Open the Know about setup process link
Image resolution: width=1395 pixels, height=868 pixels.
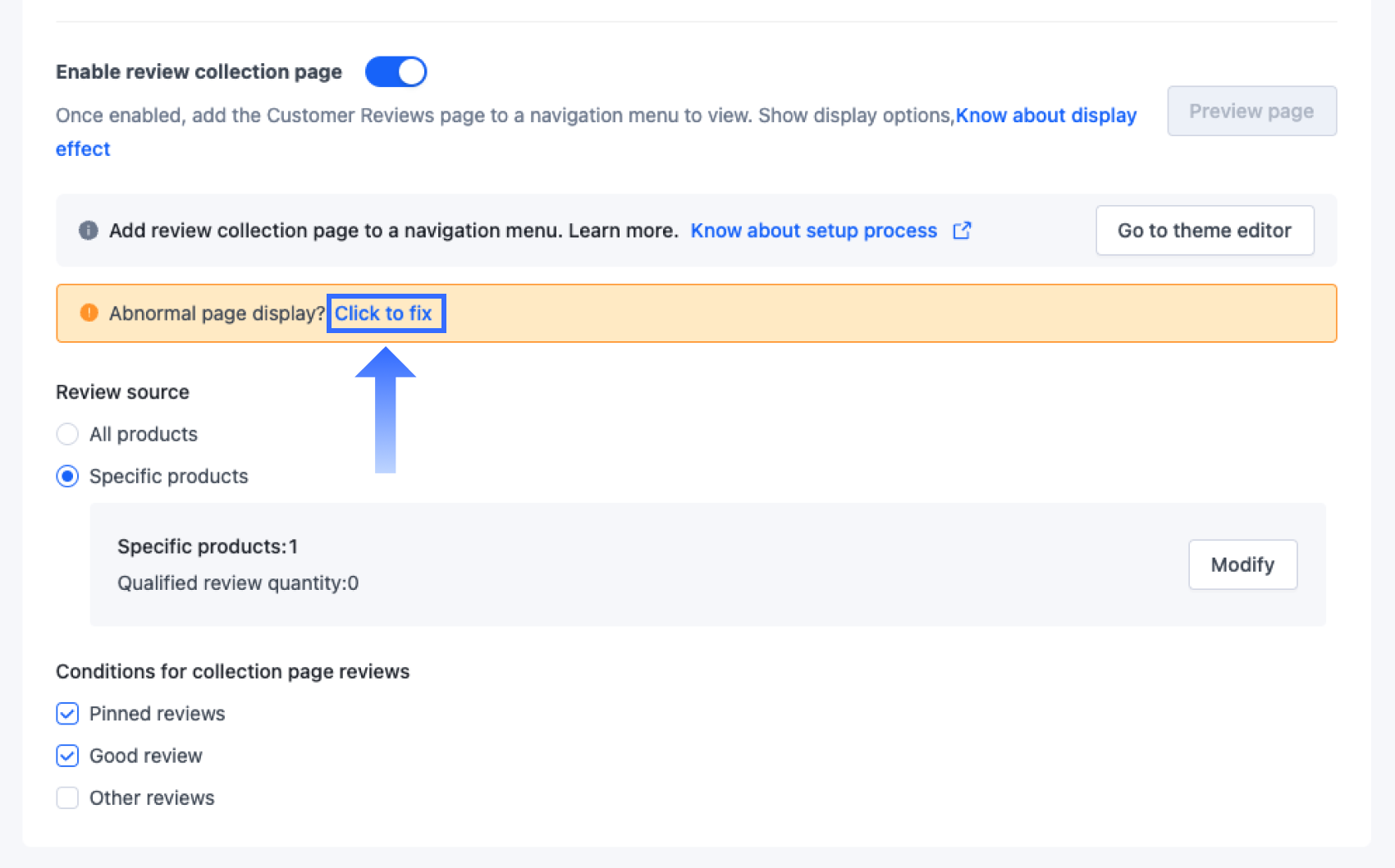(813, 231)
